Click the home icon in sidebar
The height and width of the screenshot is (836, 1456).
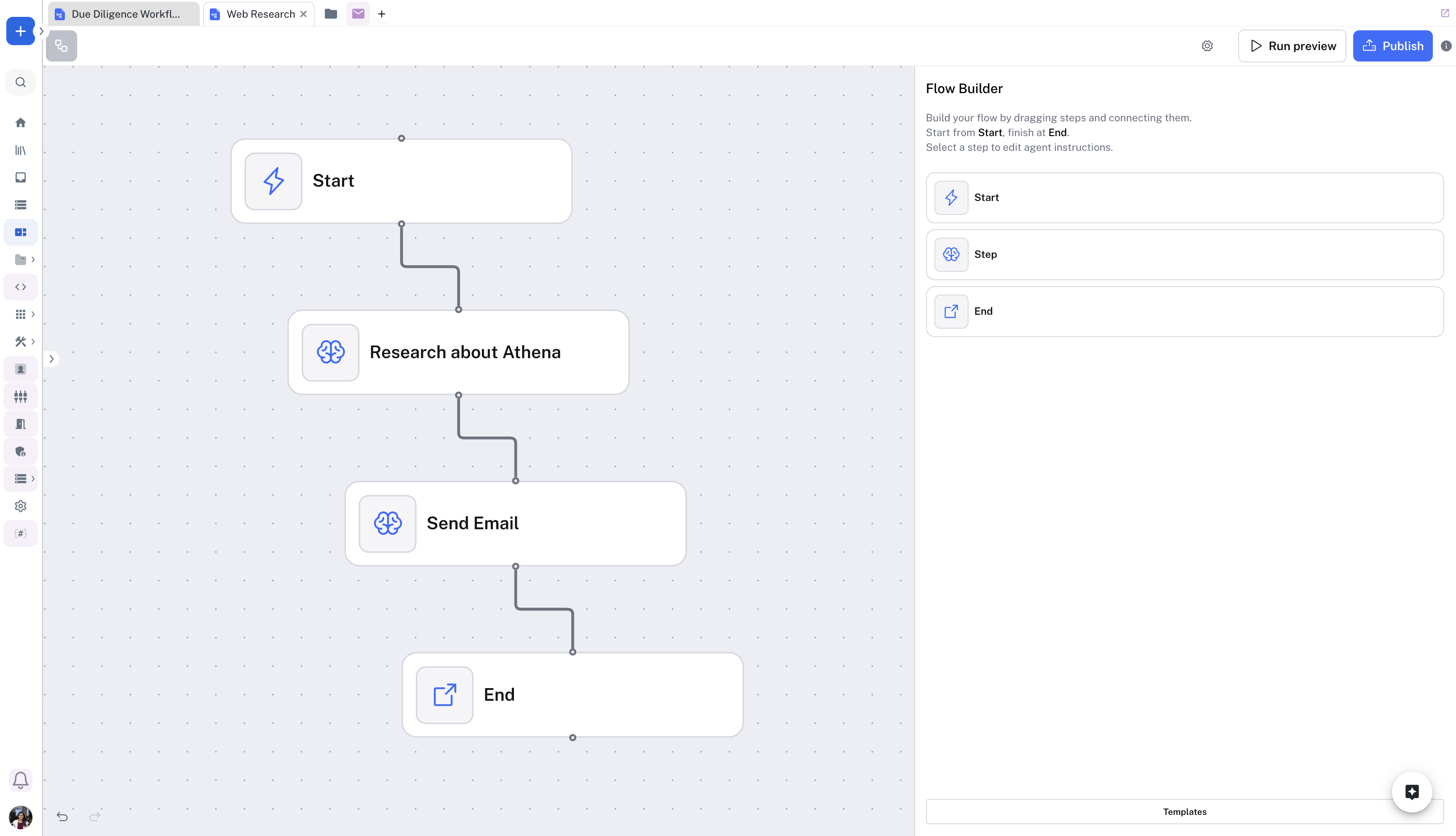point(21,122)
